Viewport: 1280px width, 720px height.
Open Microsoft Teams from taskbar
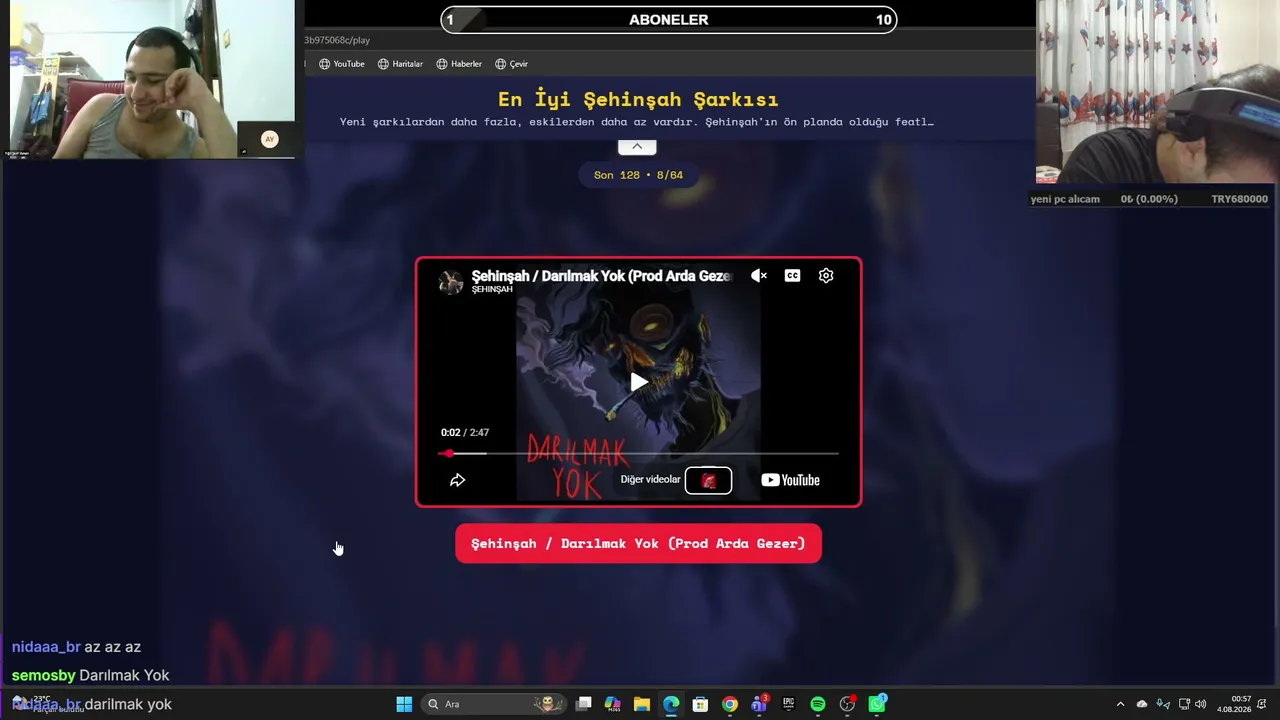pos(759,704)
